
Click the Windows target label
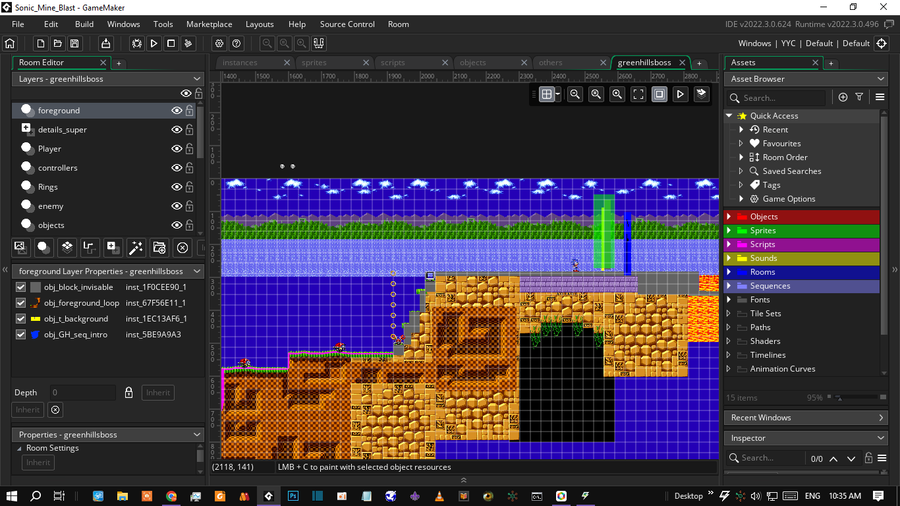[x=754, y=44]
